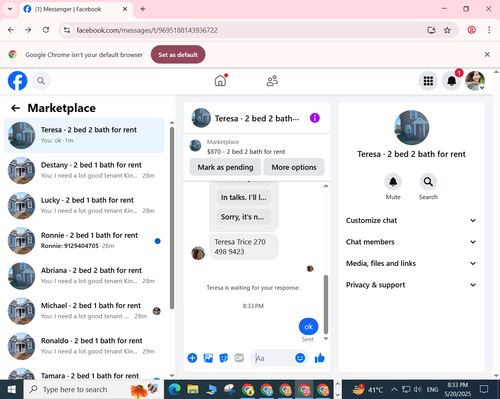Open a new browser tab

(x=143, y=9)
